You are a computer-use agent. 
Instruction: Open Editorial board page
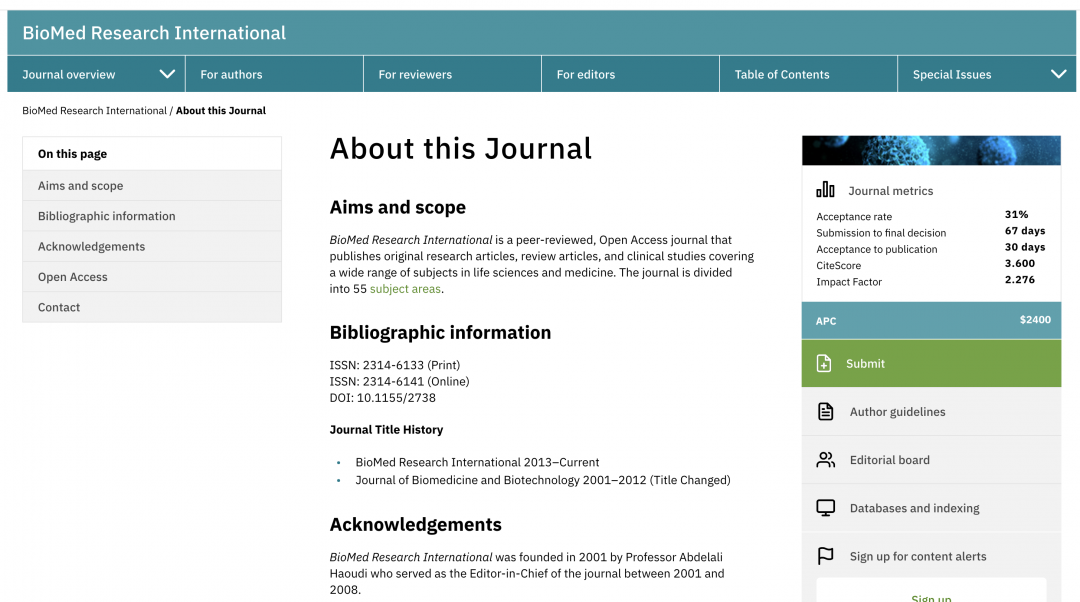pos(931,459)
